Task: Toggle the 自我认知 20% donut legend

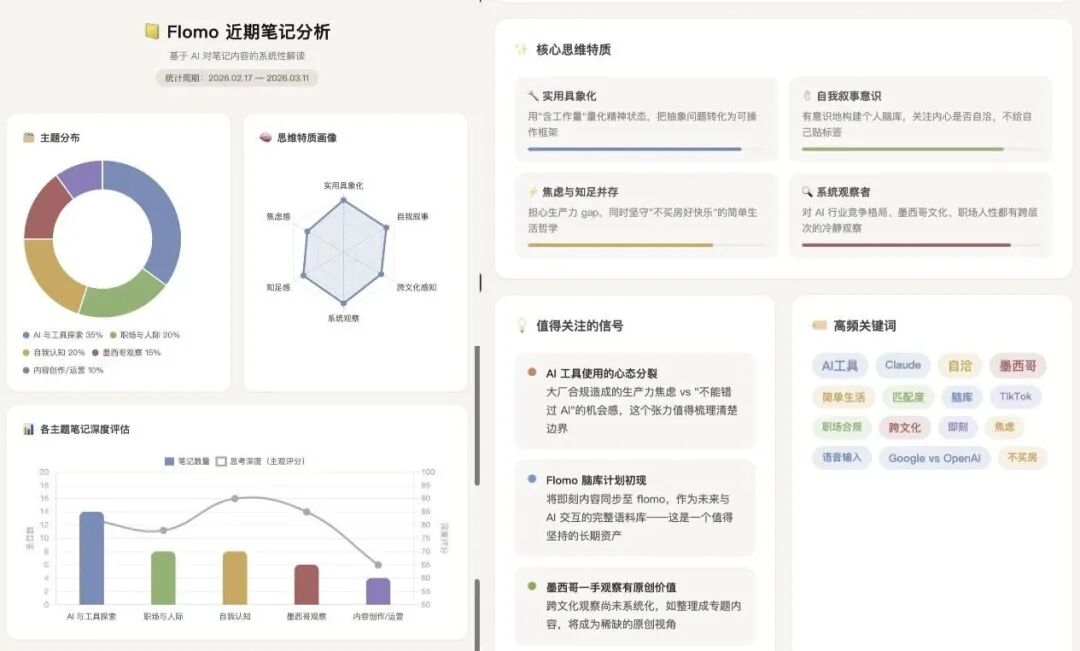Action: pyautogui.click(x=54, y=352)
